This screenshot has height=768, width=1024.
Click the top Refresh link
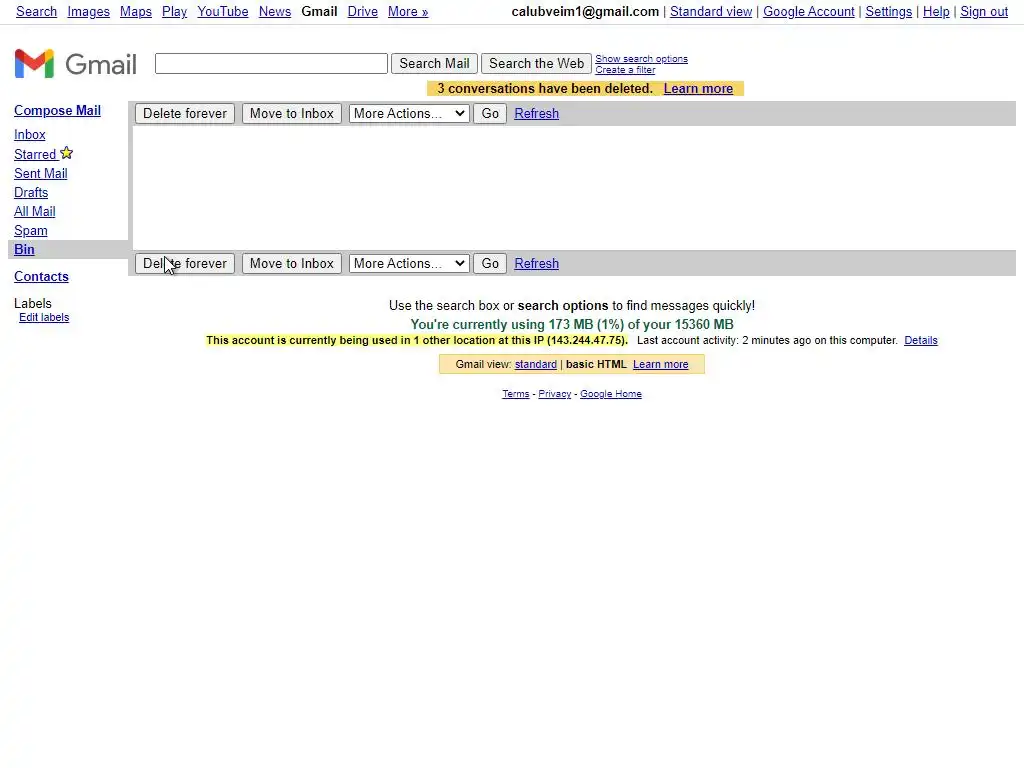(x=536, y=114)
